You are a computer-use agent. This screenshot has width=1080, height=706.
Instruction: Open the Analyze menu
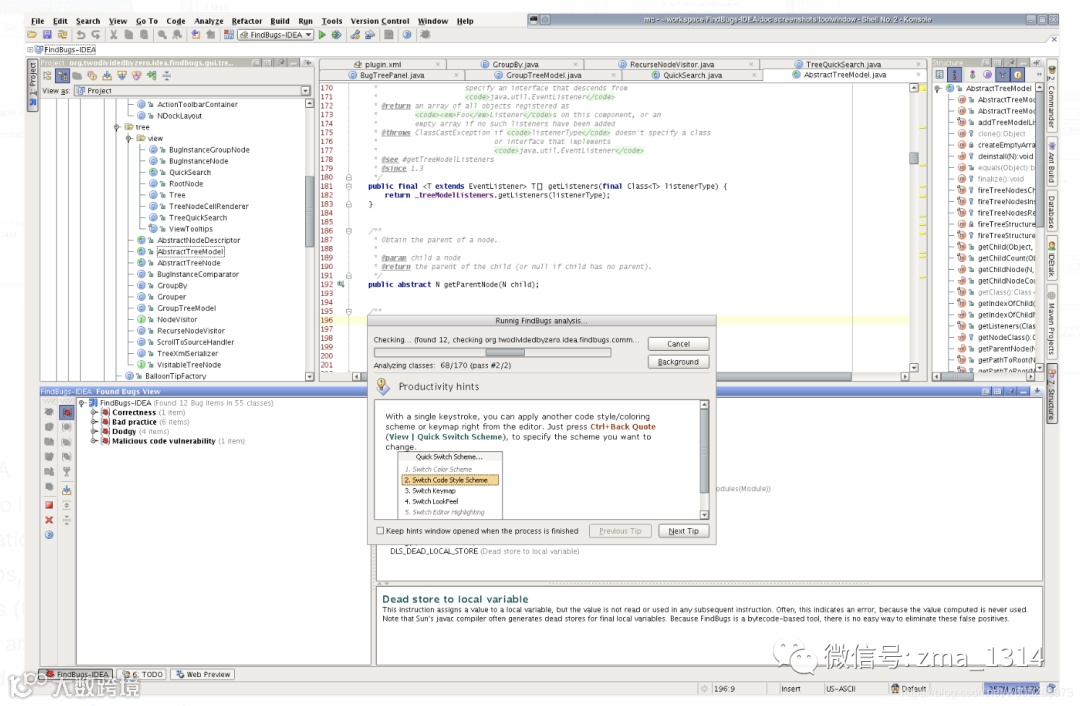click(x=209, y=21)
